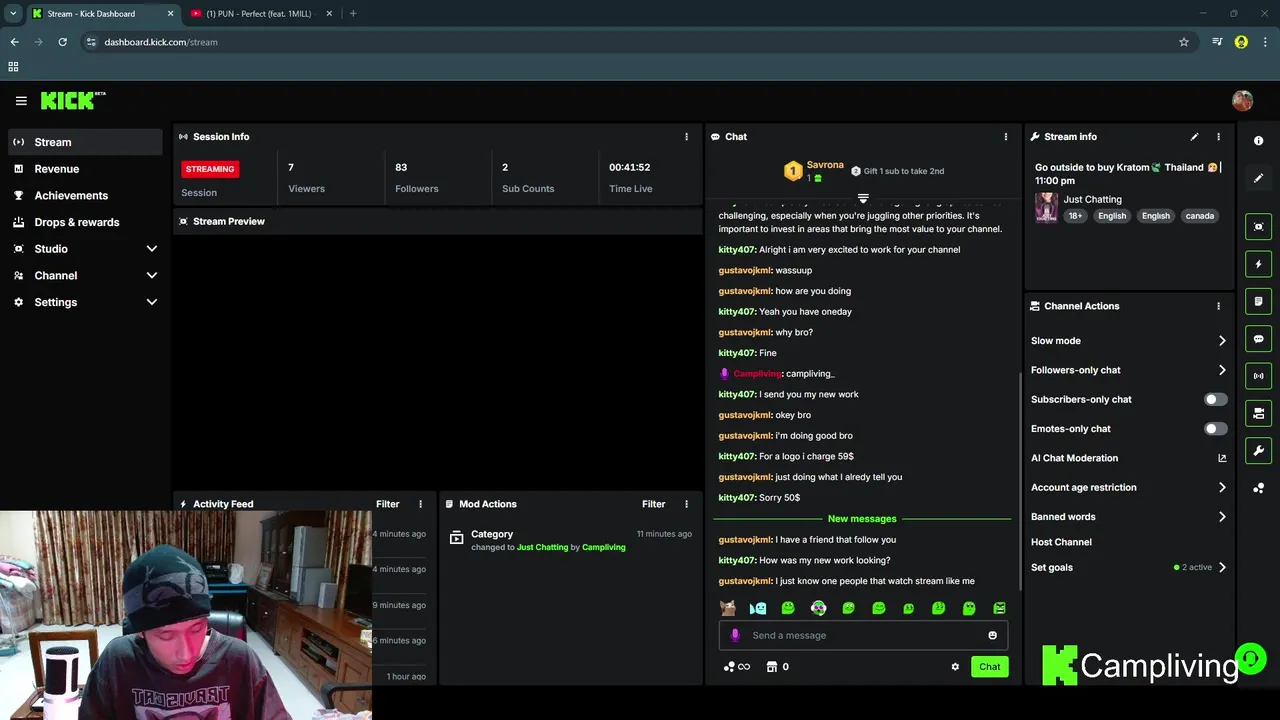Bookmark this page with the star icon

1184,42
